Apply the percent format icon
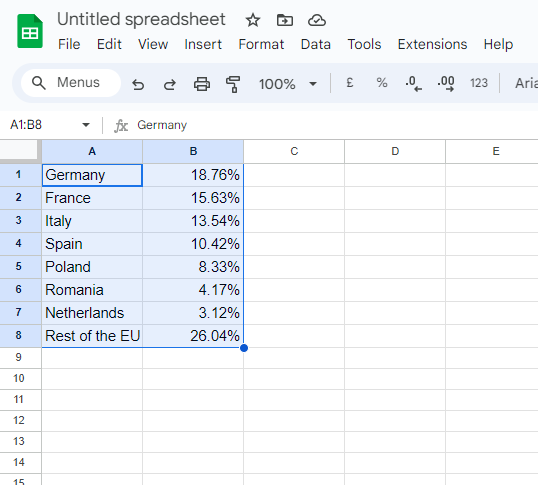This screenshot has width=538, height=485. pos(382,83)
